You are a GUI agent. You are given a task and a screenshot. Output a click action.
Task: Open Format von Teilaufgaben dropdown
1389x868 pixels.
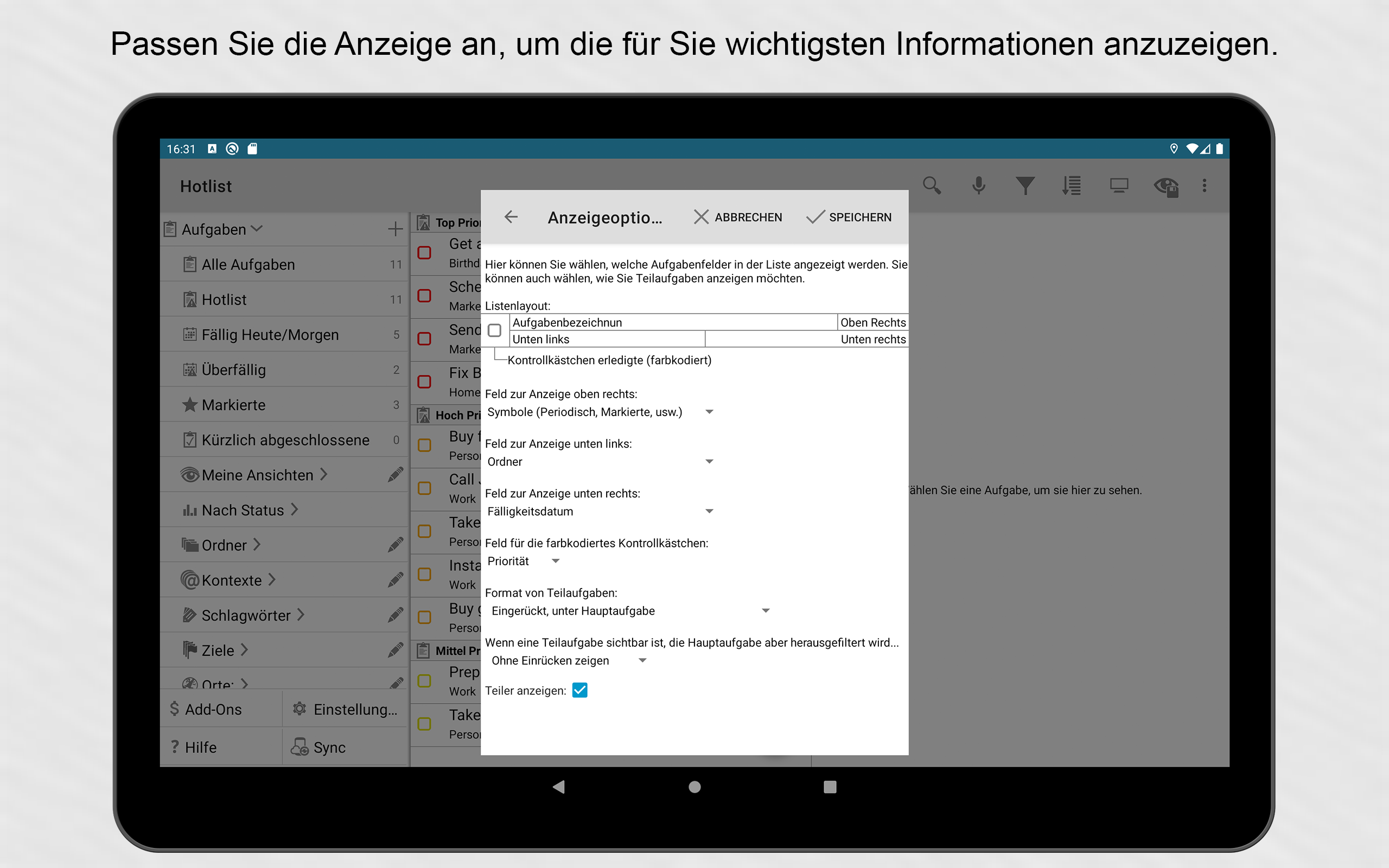click(x=629, y=611)
